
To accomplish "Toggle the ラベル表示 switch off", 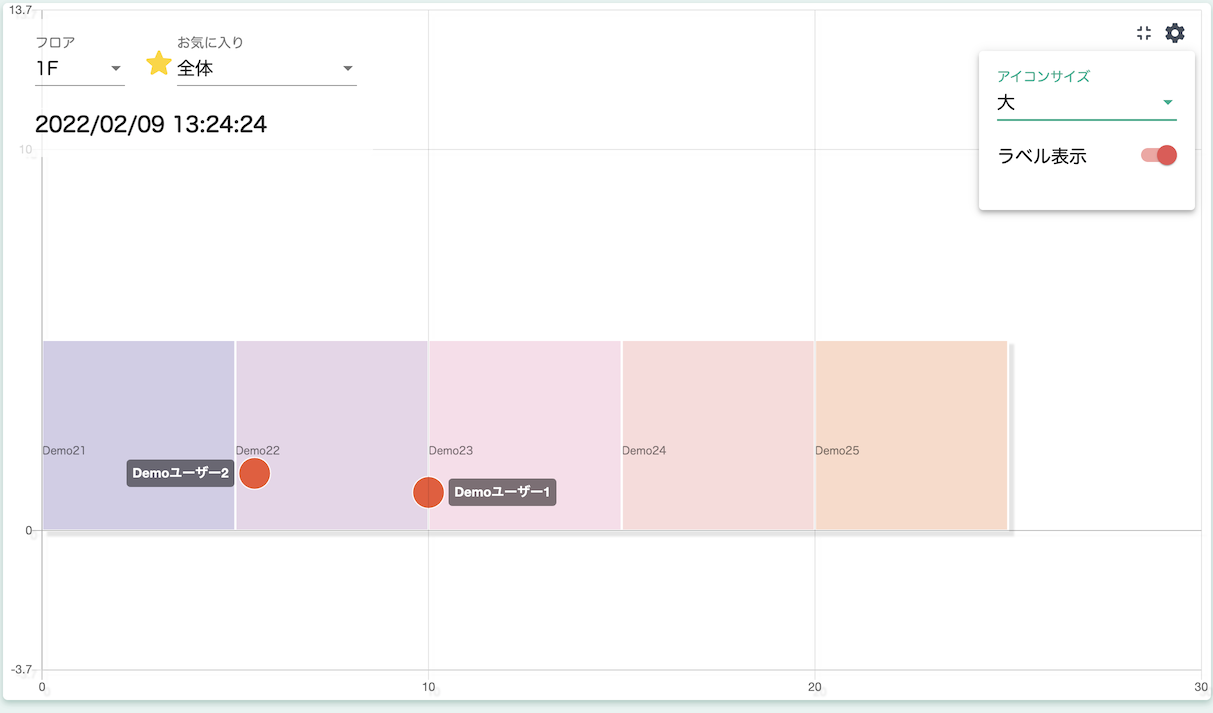I will tap(1158, 155).
